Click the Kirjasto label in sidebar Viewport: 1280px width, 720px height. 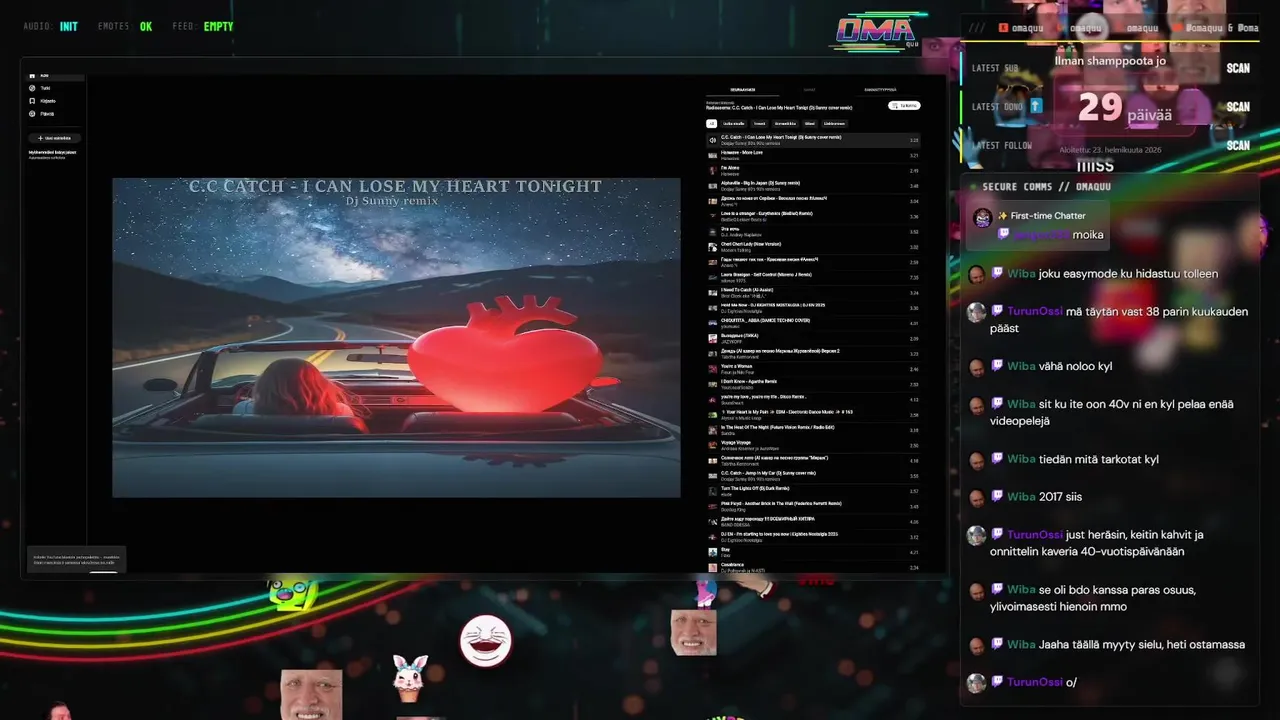[48, 101]
